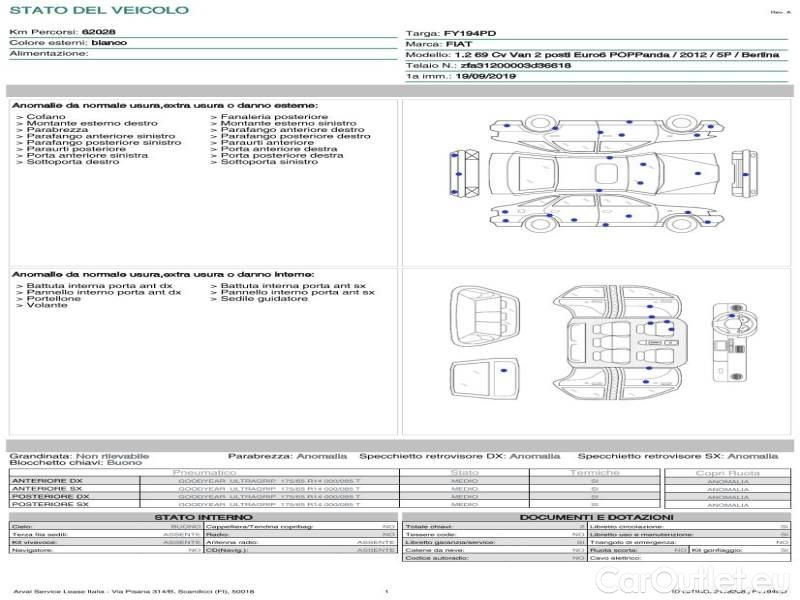Click the Pneumatico column header
Screen dimensions: 800x600
[x=205, y=472]
